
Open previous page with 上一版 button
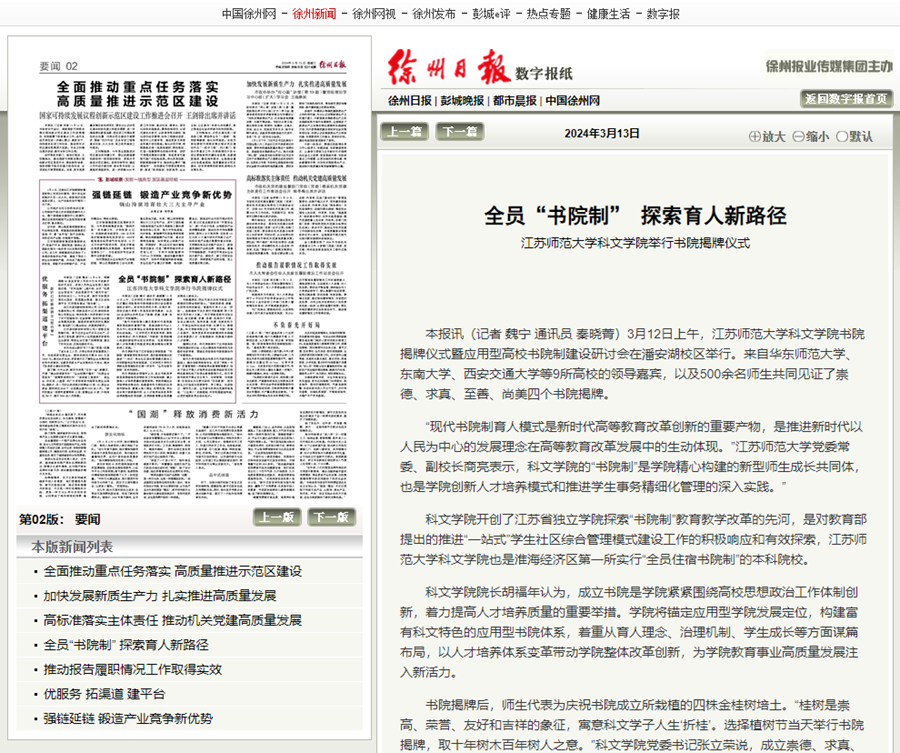pyautogui.click(x=277, y=518)
